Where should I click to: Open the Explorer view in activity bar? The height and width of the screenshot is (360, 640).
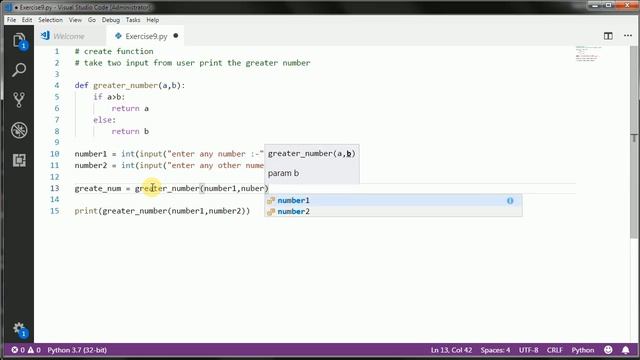pyautogui.click(x=19, y=40)
